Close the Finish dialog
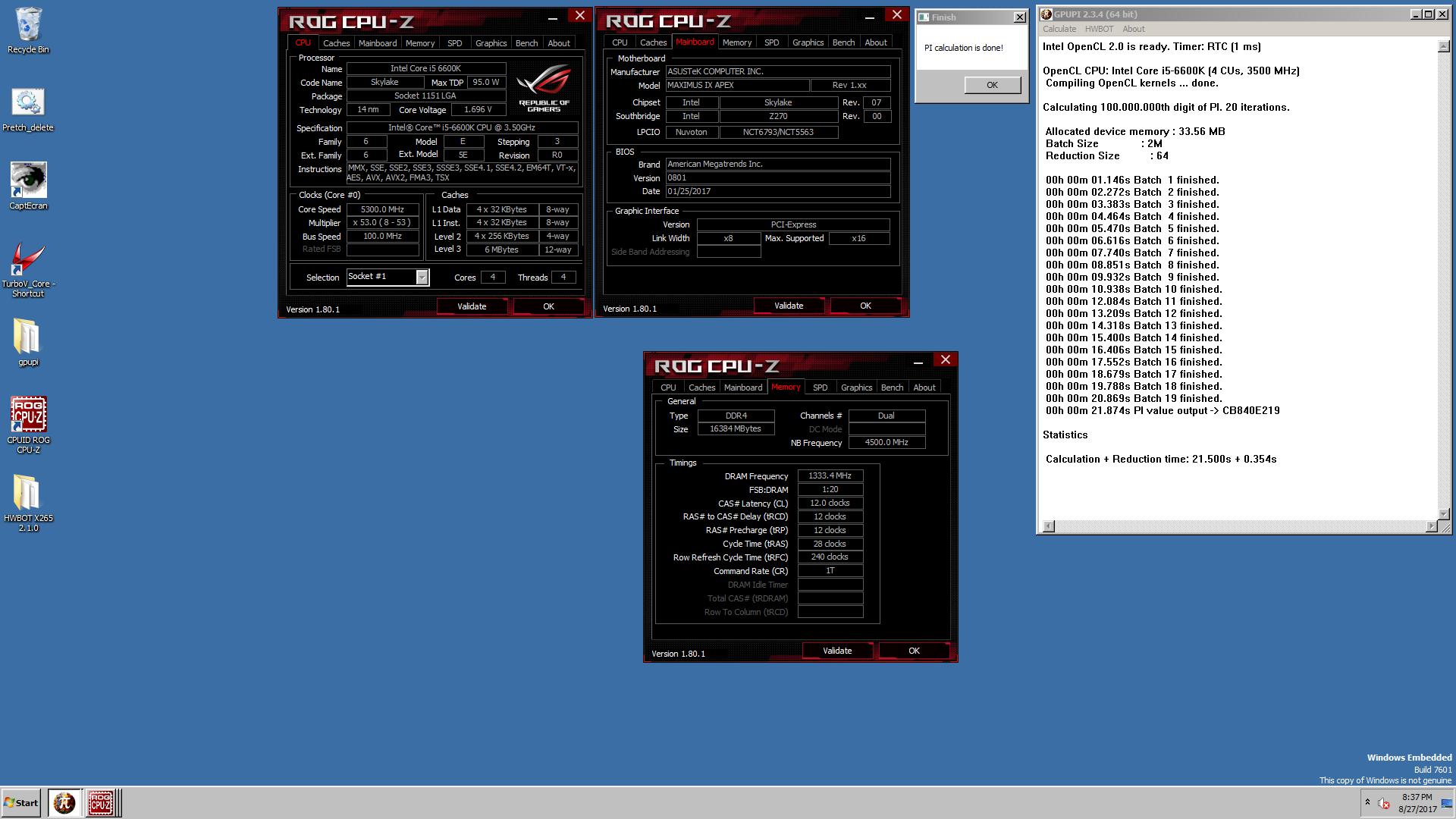Image resolution: width=1456 pixels, height=819 pixels. click(1019, 17)
